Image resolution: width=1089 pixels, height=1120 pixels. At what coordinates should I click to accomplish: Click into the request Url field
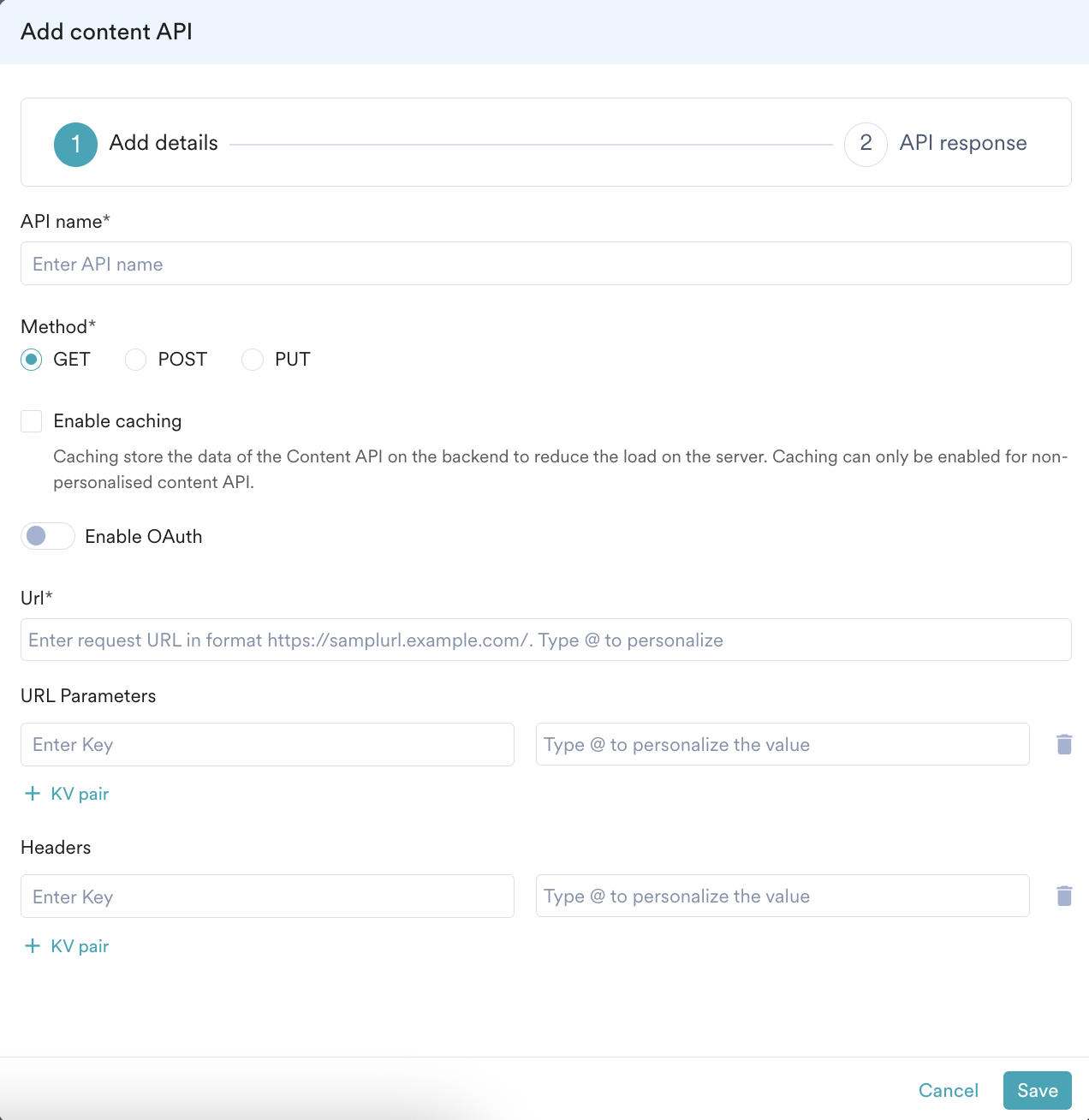545,640
